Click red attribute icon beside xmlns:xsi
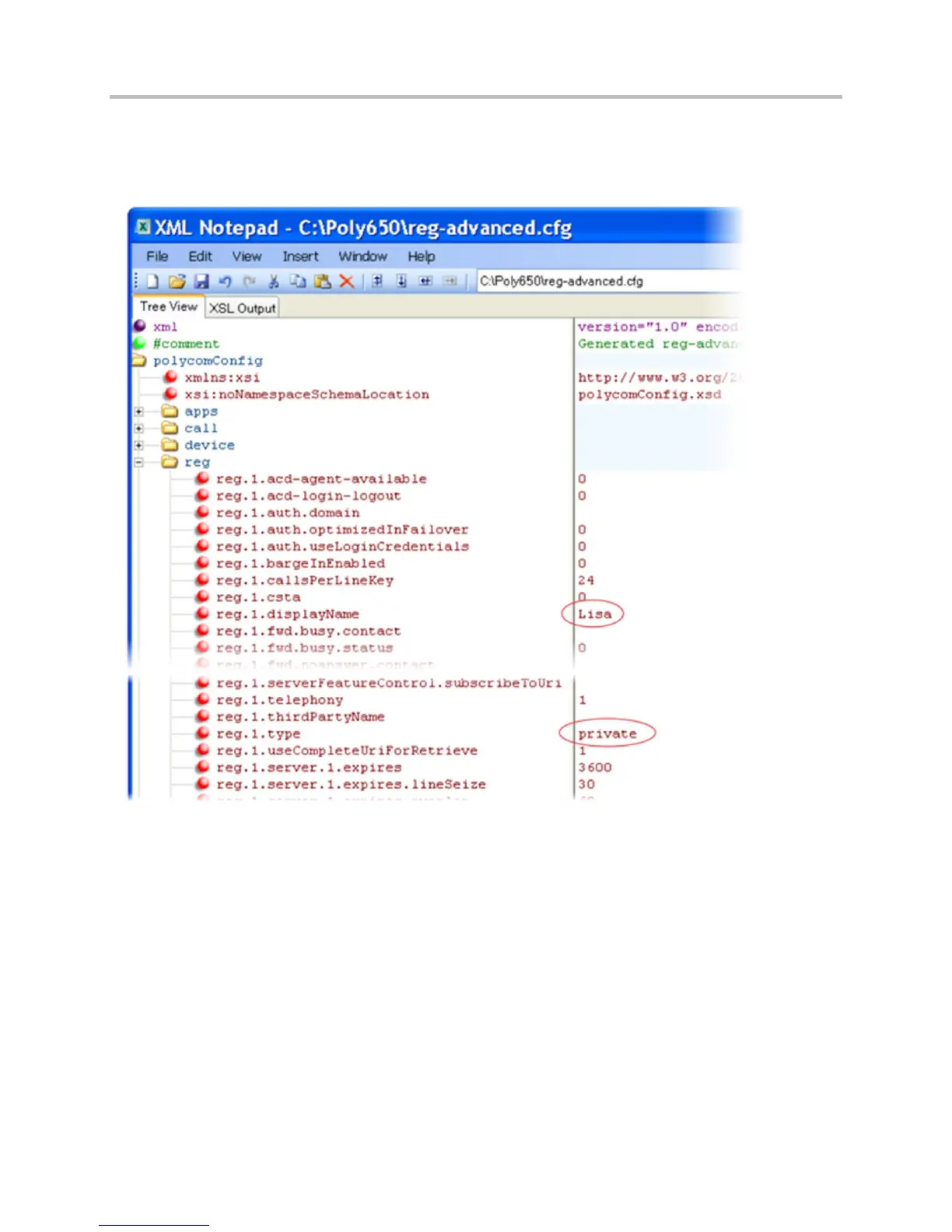The image size is (952, 1232). (170, 377)
